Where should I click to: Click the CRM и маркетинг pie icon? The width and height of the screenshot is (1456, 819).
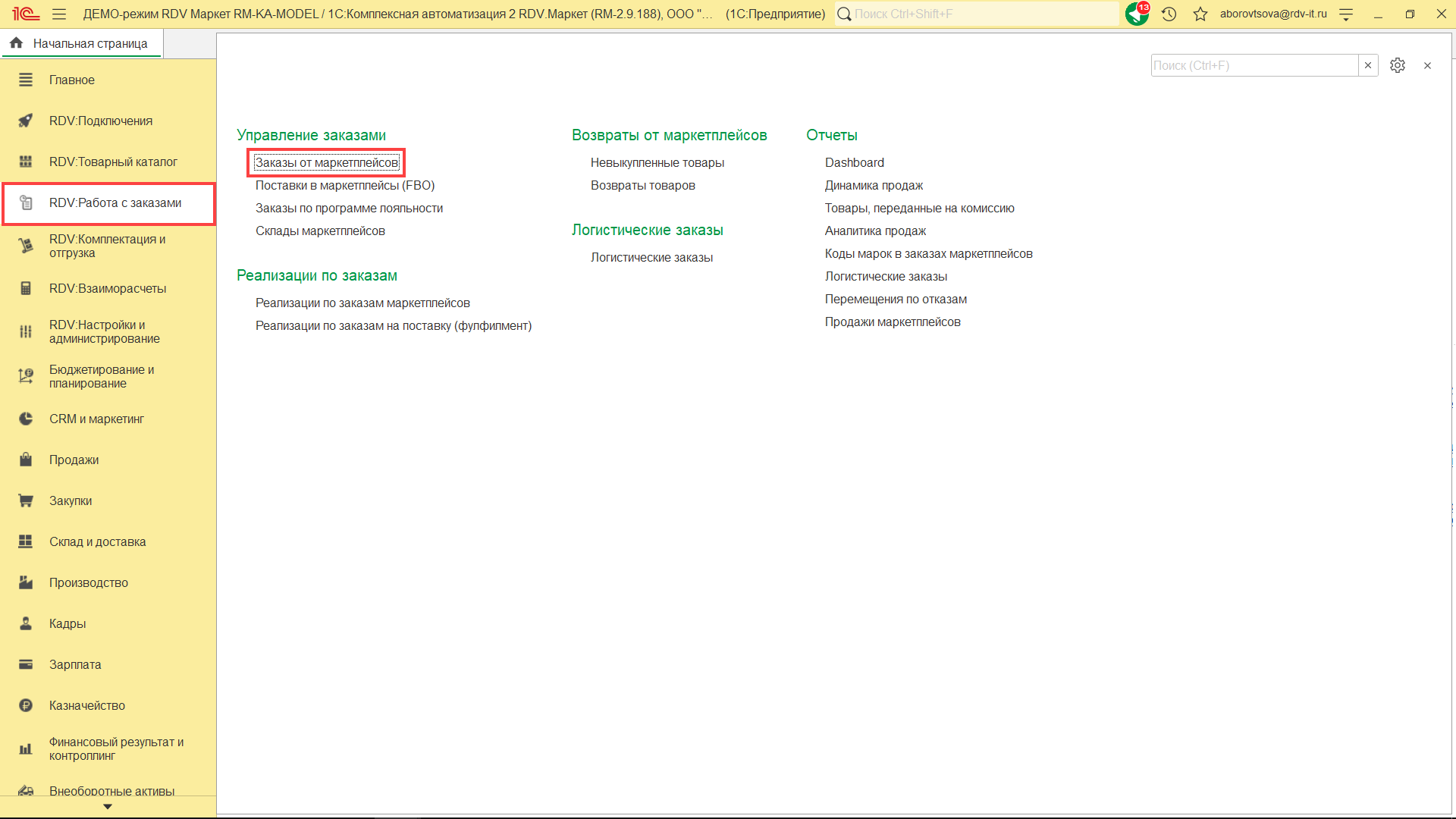(x=26, y=419)
